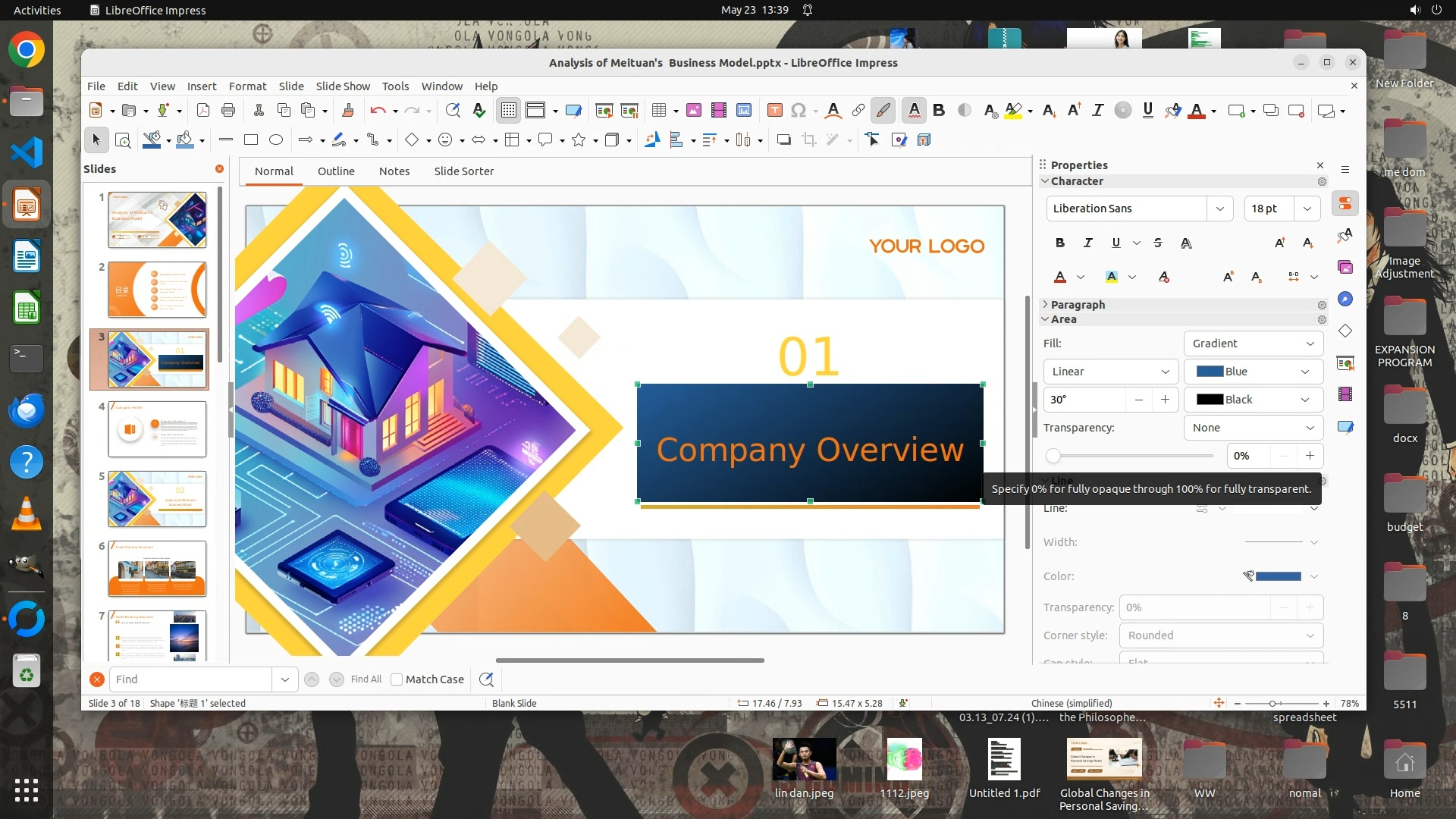Click the Find All button
The image size is (1456, 819).
click(366, 679)
